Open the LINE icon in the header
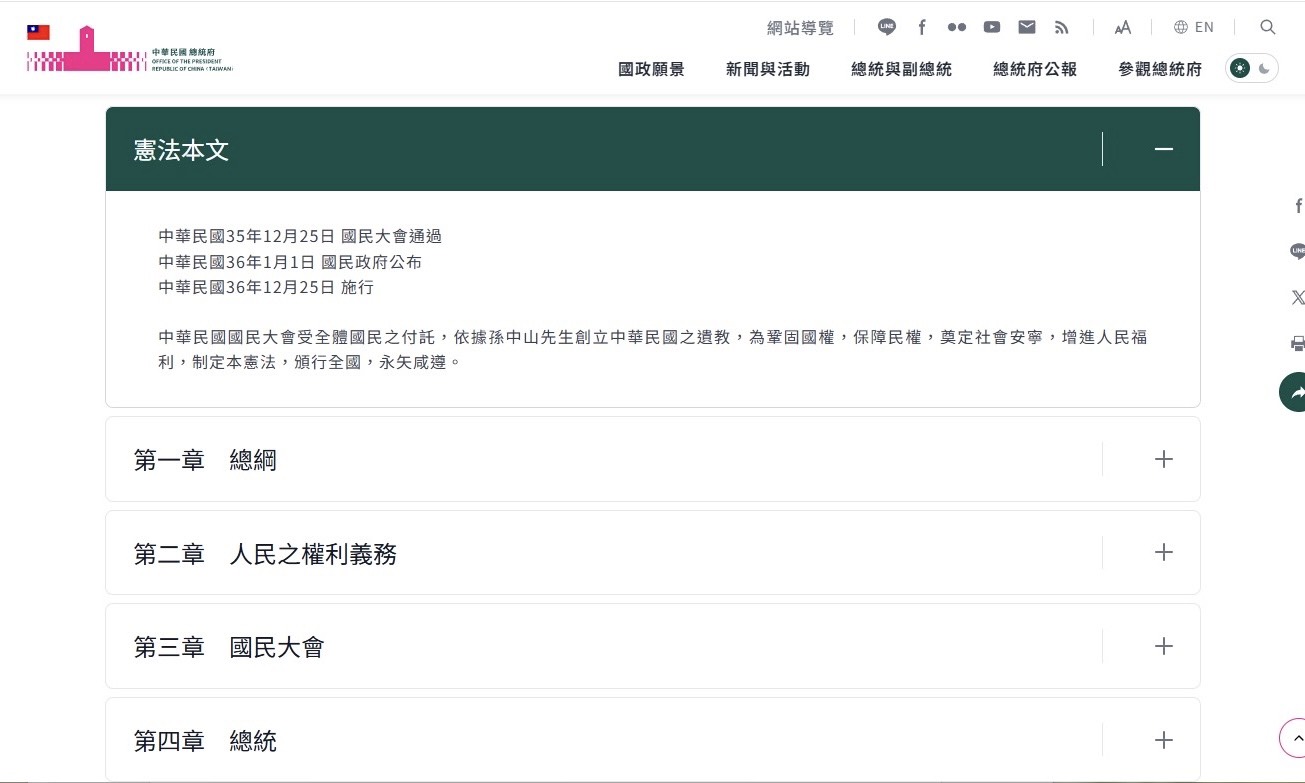Screen dimensions: 1305x783 (x=887, y=27)
